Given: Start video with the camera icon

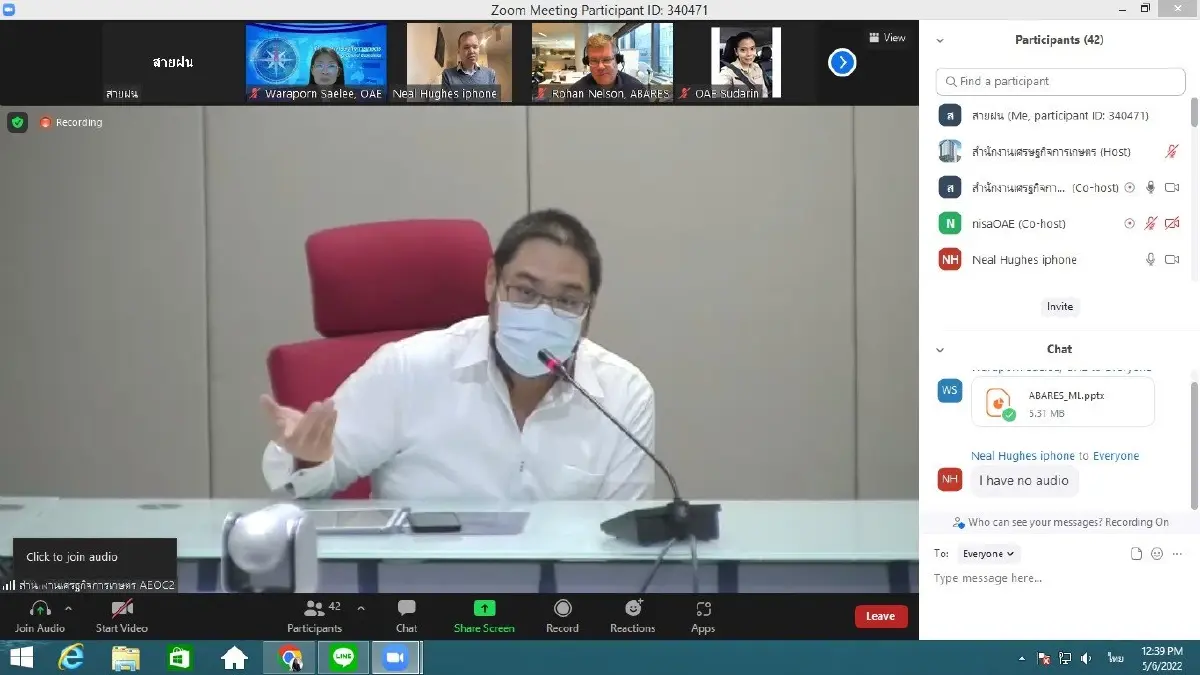Looking at the screenshot, I should coord(122,608).
